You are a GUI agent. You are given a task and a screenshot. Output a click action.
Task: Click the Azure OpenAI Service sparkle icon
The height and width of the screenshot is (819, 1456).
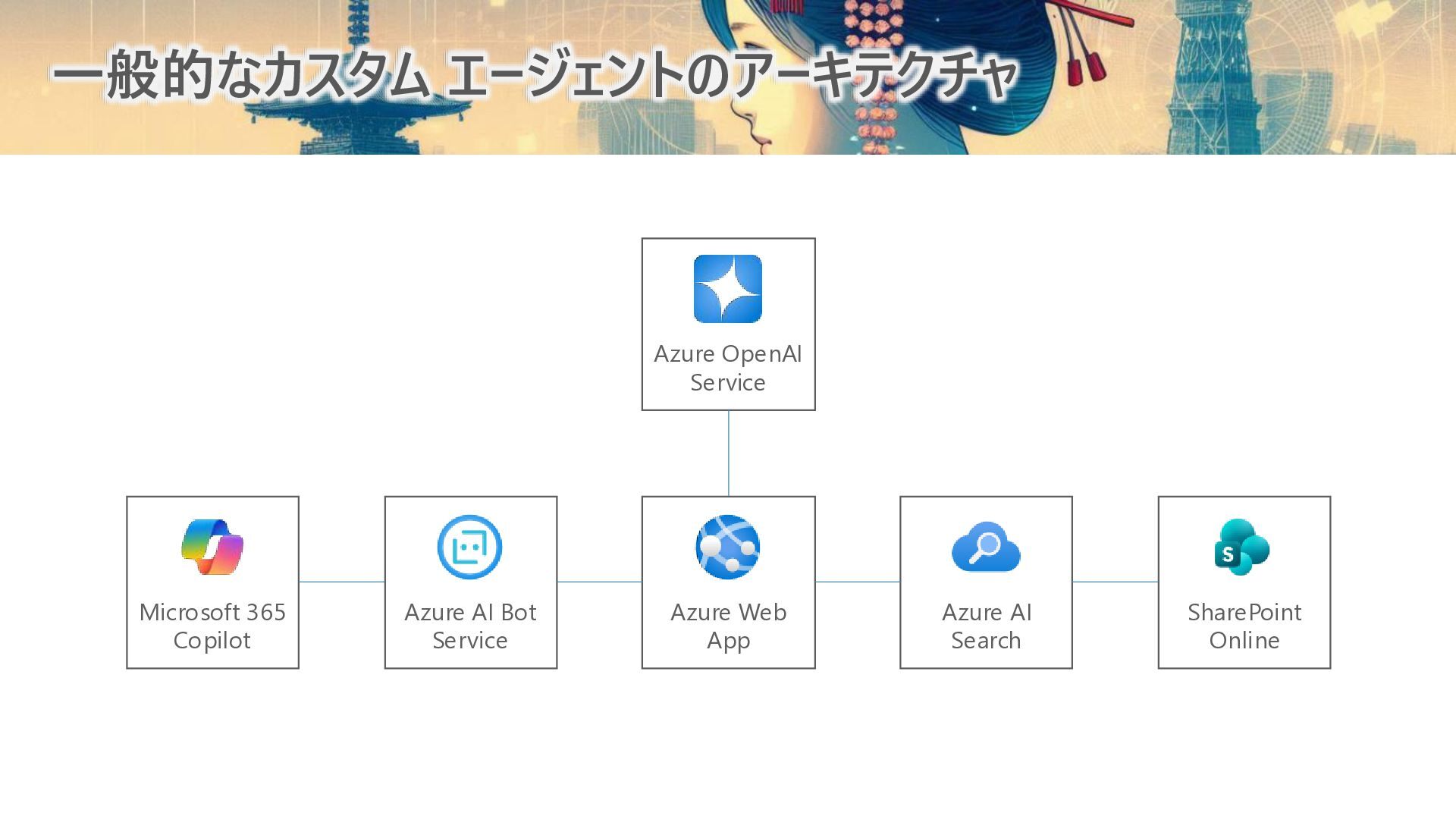point(727,289)
